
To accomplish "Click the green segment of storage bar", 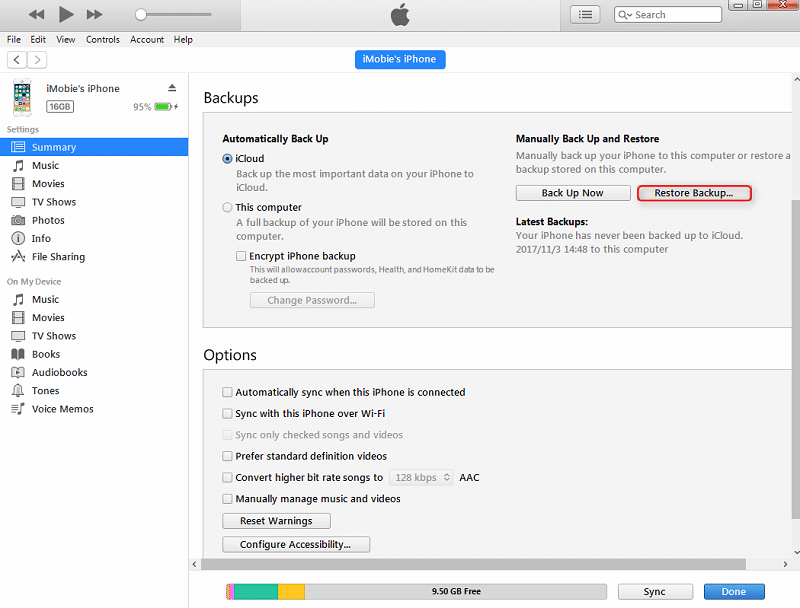I will pos(256,592).
